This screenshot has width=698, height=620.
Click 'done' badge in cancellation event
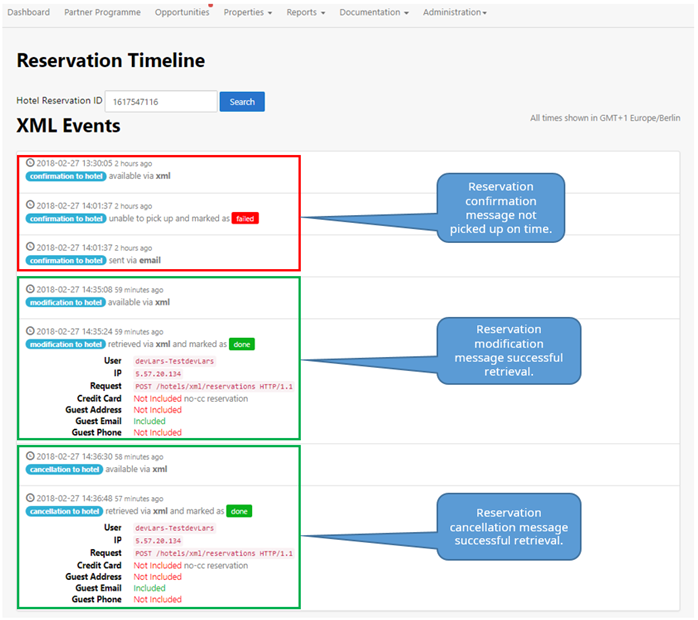tap(239, 511)
